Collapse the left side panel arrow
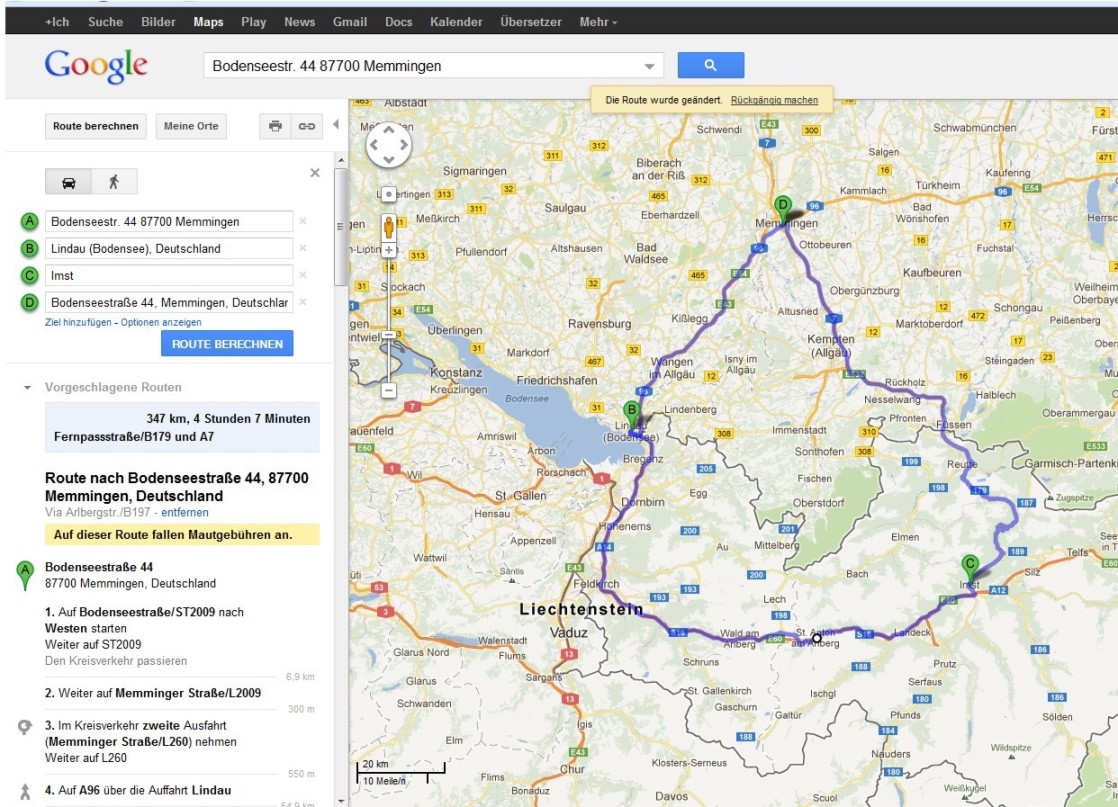1118x807 pixels. [x=336, y=125]
